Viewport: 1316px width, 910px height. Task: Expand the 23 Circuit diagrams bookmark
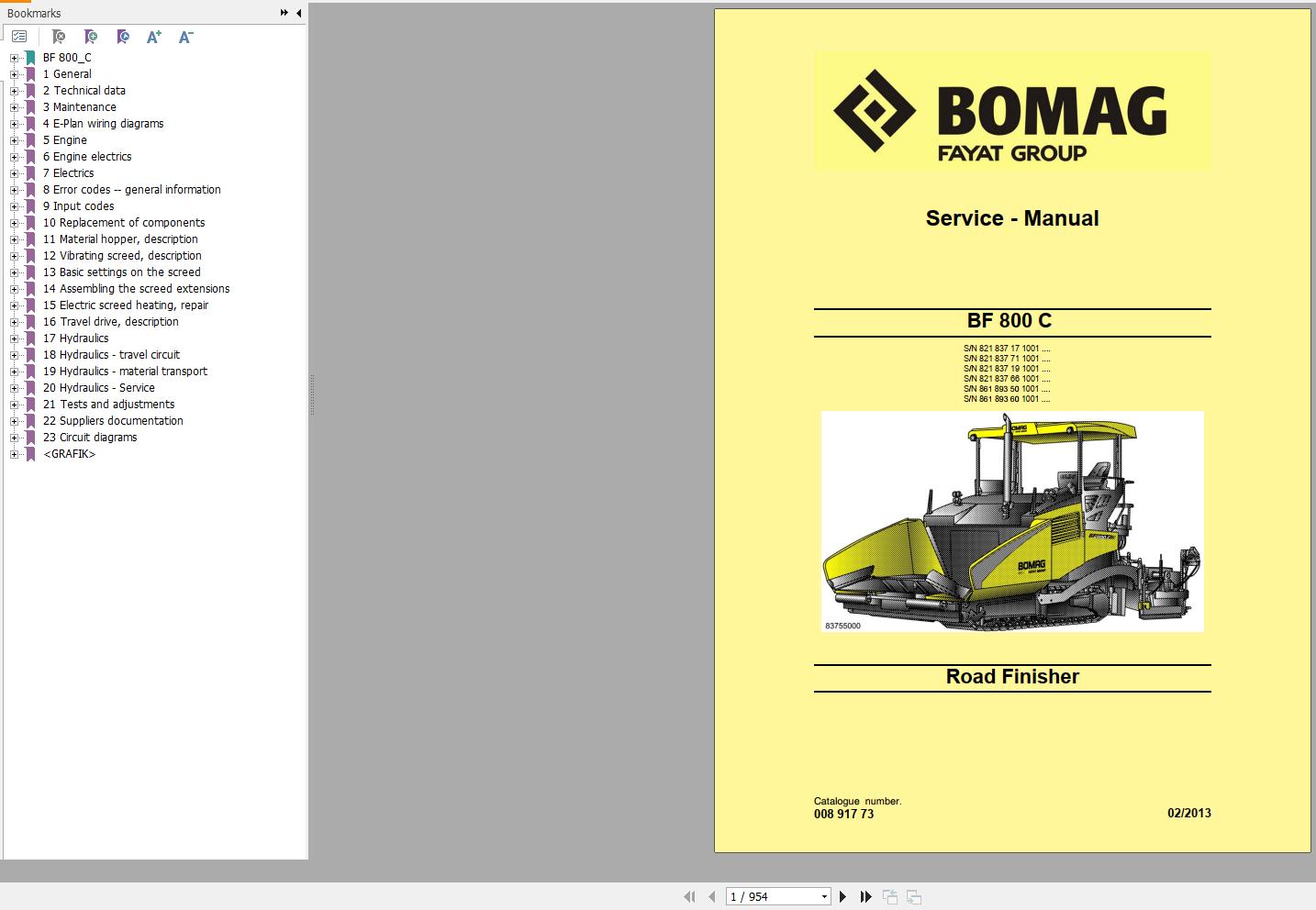(17, 438)
